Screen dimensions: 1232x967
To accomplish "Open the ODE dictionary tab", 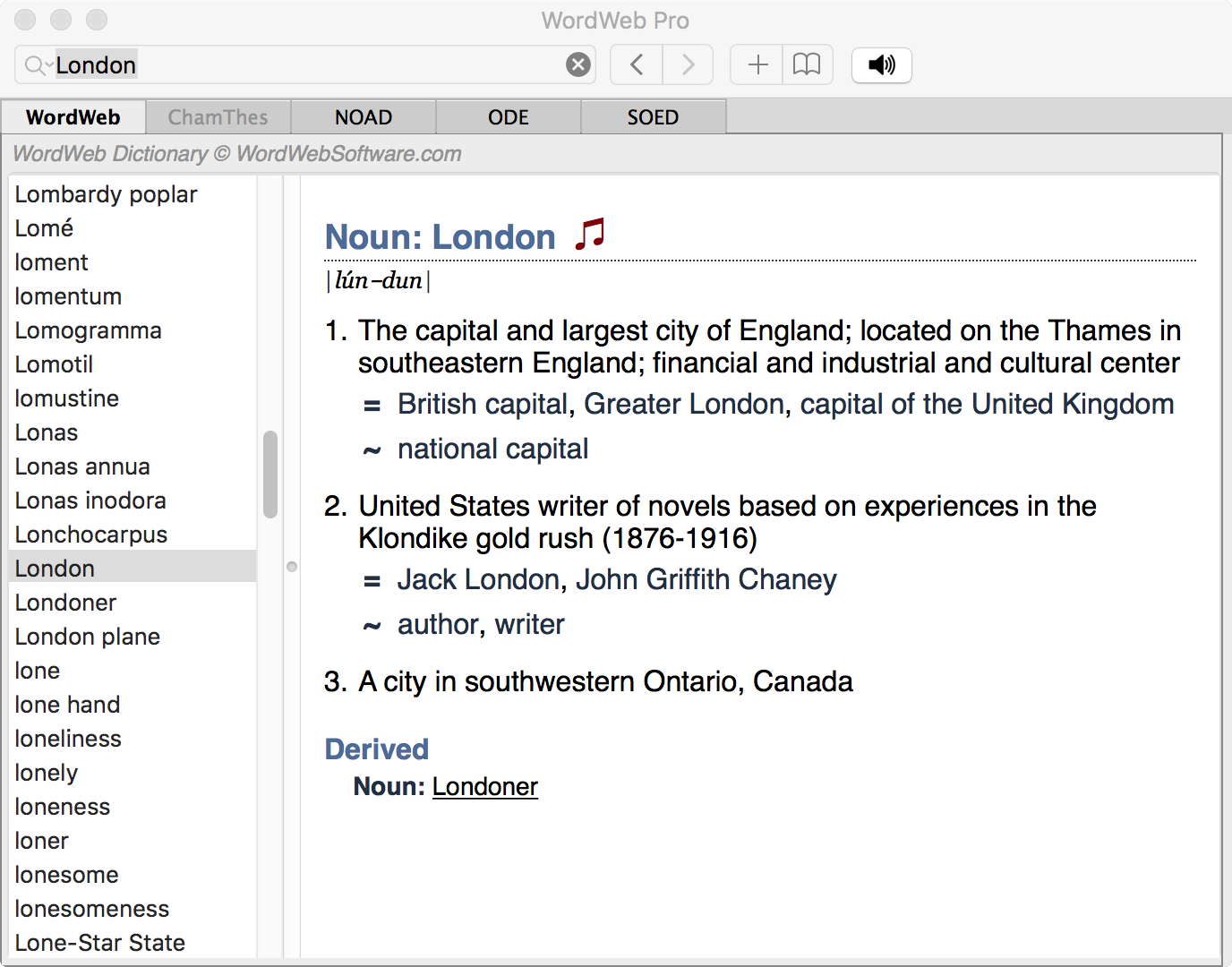I will [508, 116].
